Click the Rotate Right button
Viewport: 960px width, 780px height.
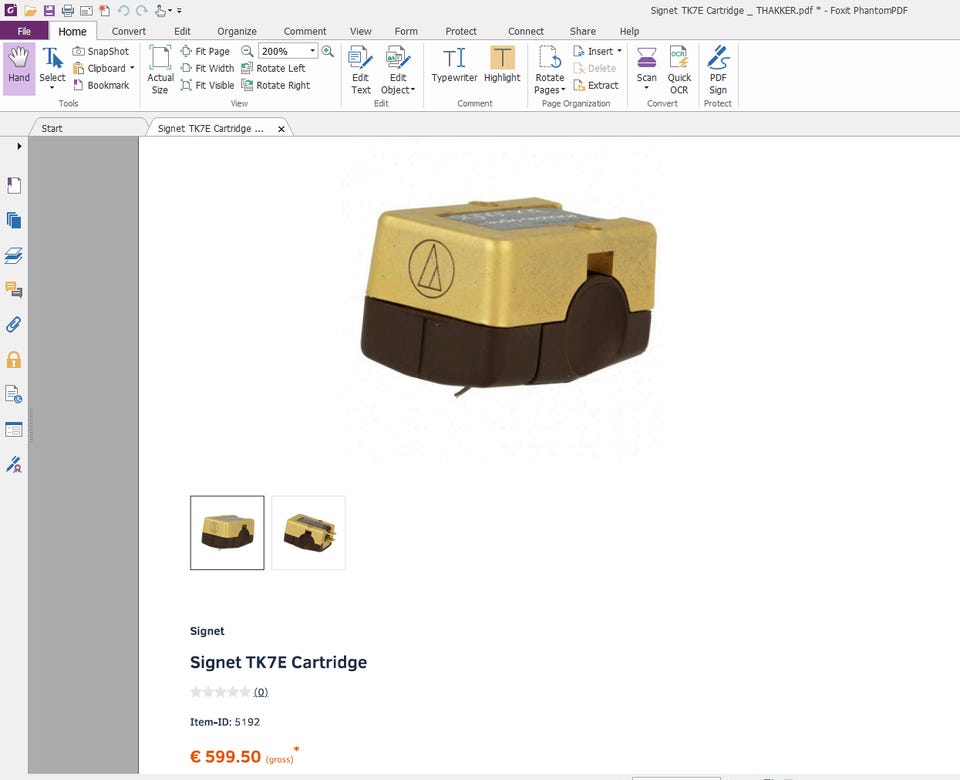276,85
